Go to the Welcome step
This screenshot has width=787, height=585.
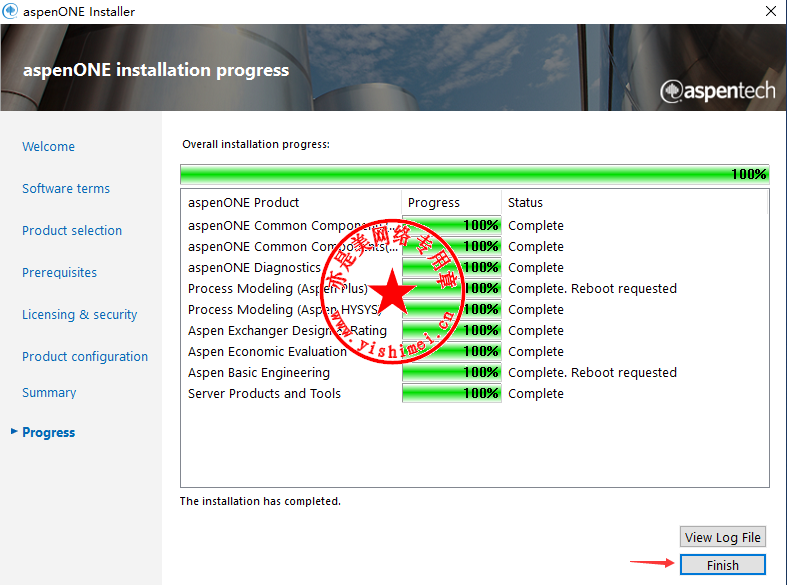[x=48, y=147]
